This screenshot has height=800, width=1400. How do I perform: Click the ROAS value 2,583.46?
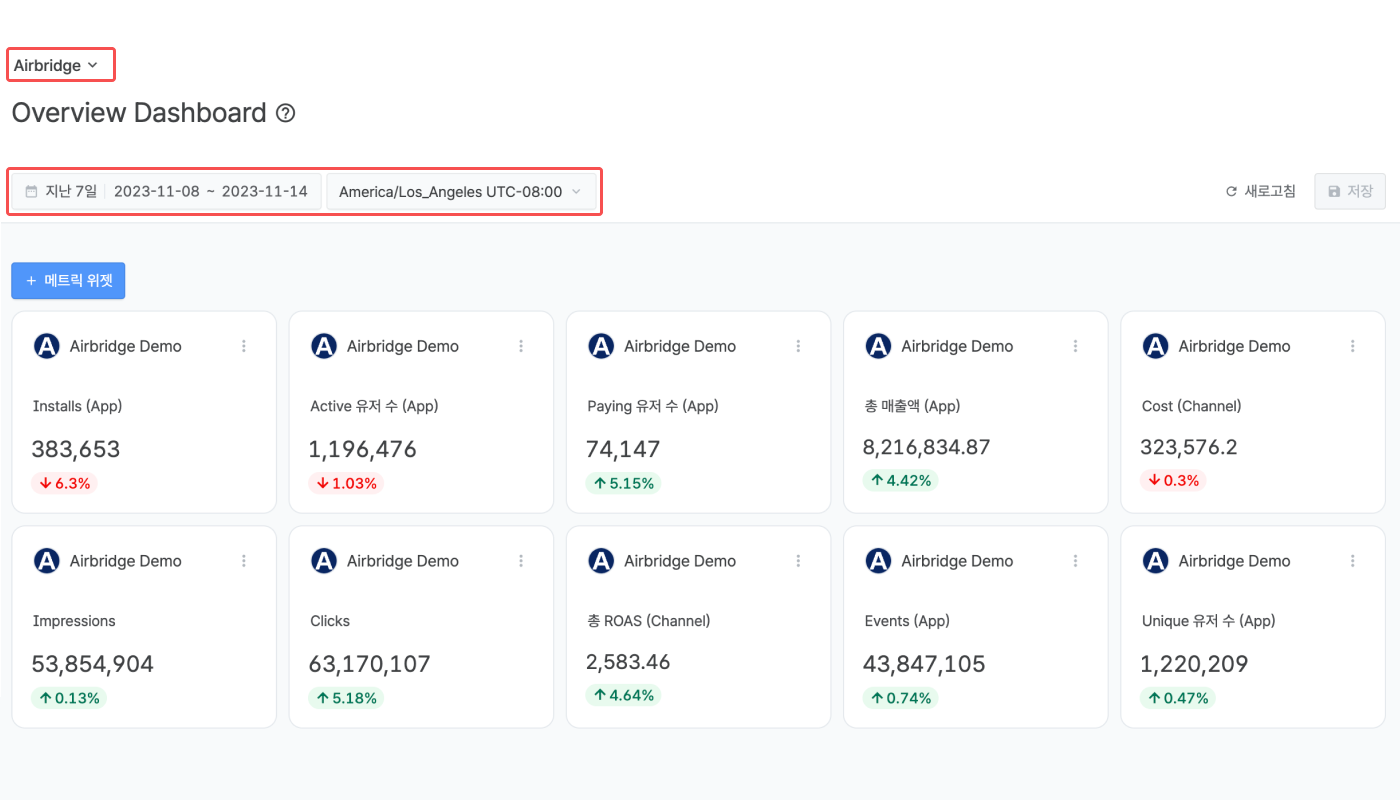(628, 662)
